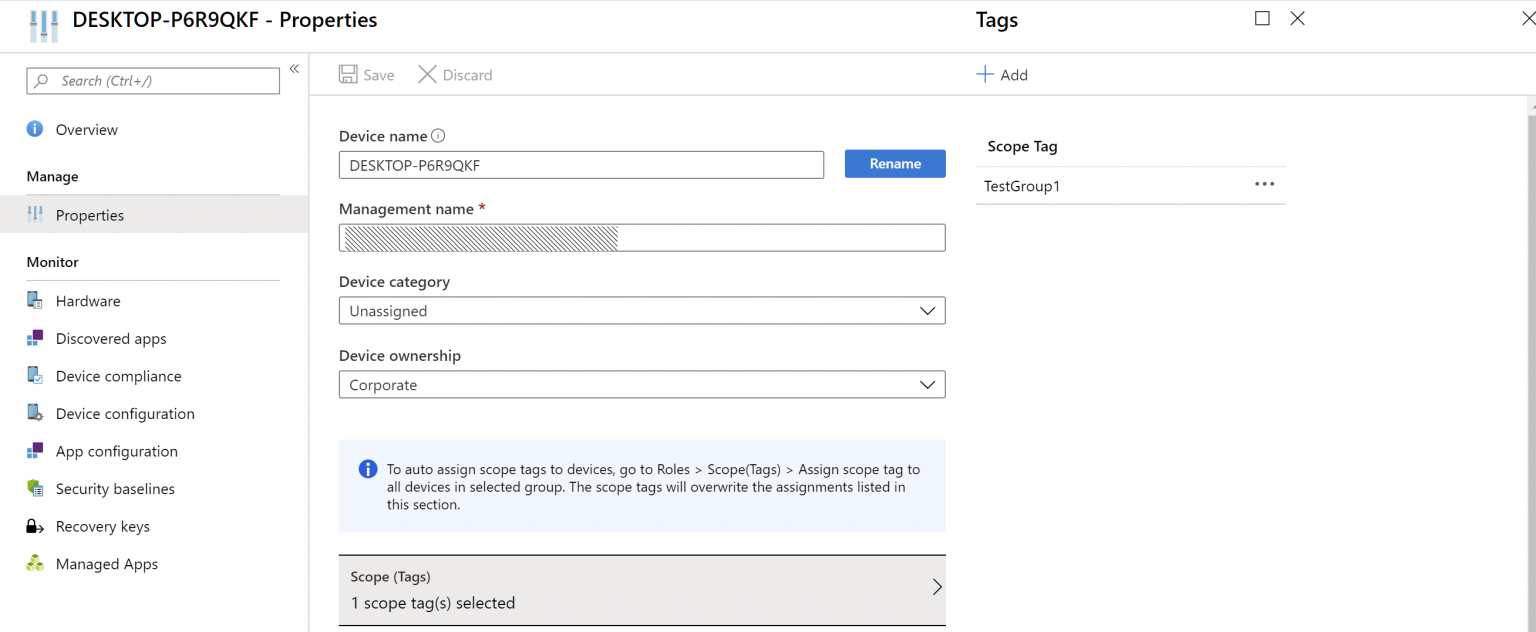Open the Overview page icon
This screenshot has width=1536, height=632.
click(x=36, y=129)
